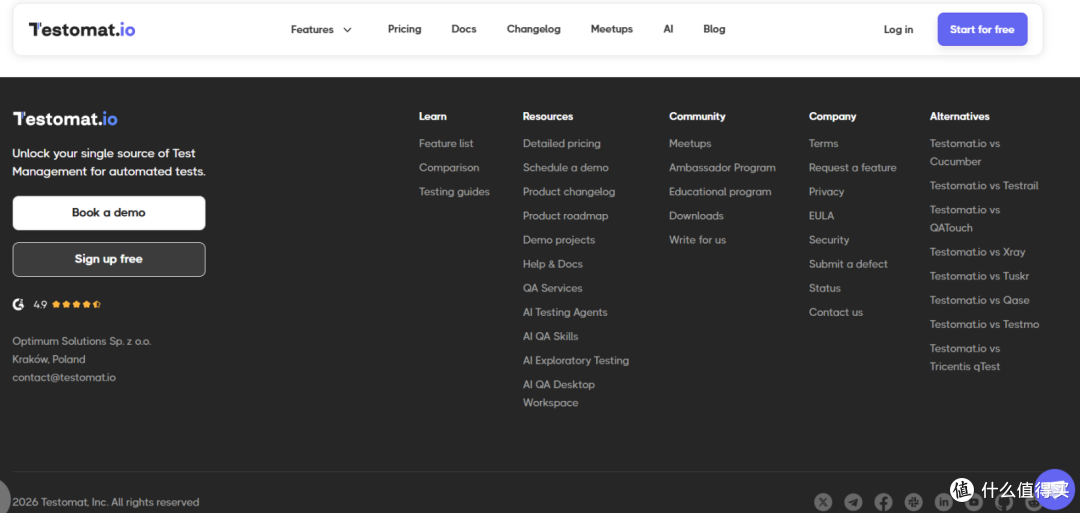1080x513 pixels.
Task: Open the X (Twitter) social icon
Action: tap(823, 503)
